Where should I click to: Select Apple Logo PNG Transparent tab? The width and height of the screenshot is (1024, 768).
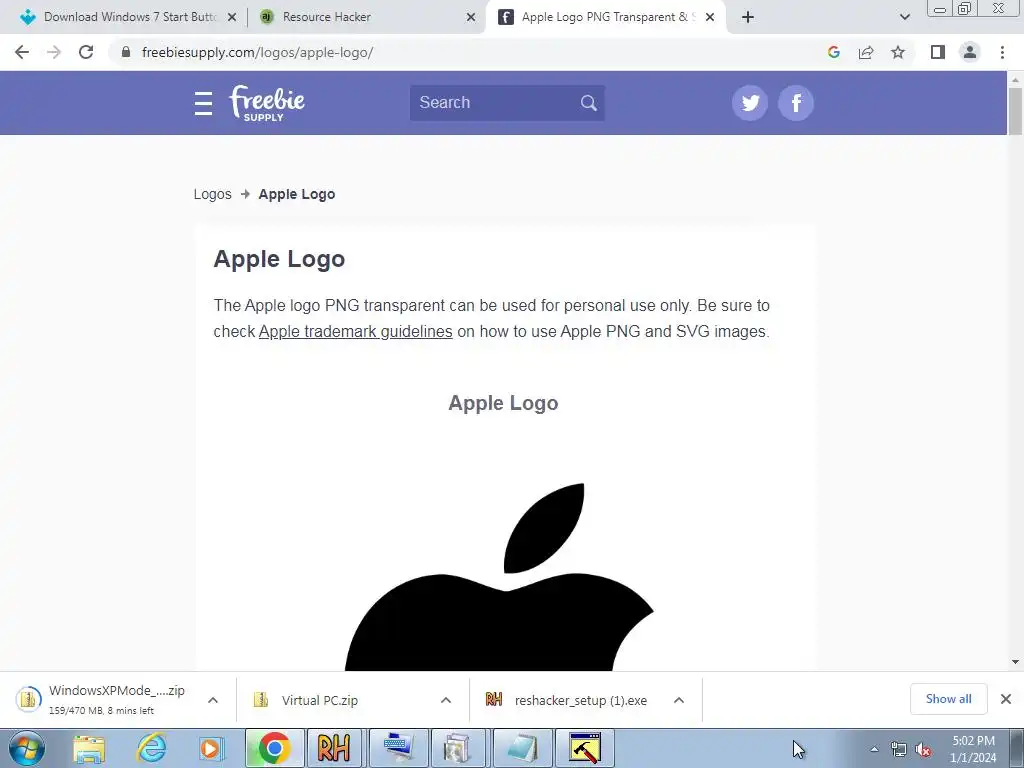pos(604,17)
